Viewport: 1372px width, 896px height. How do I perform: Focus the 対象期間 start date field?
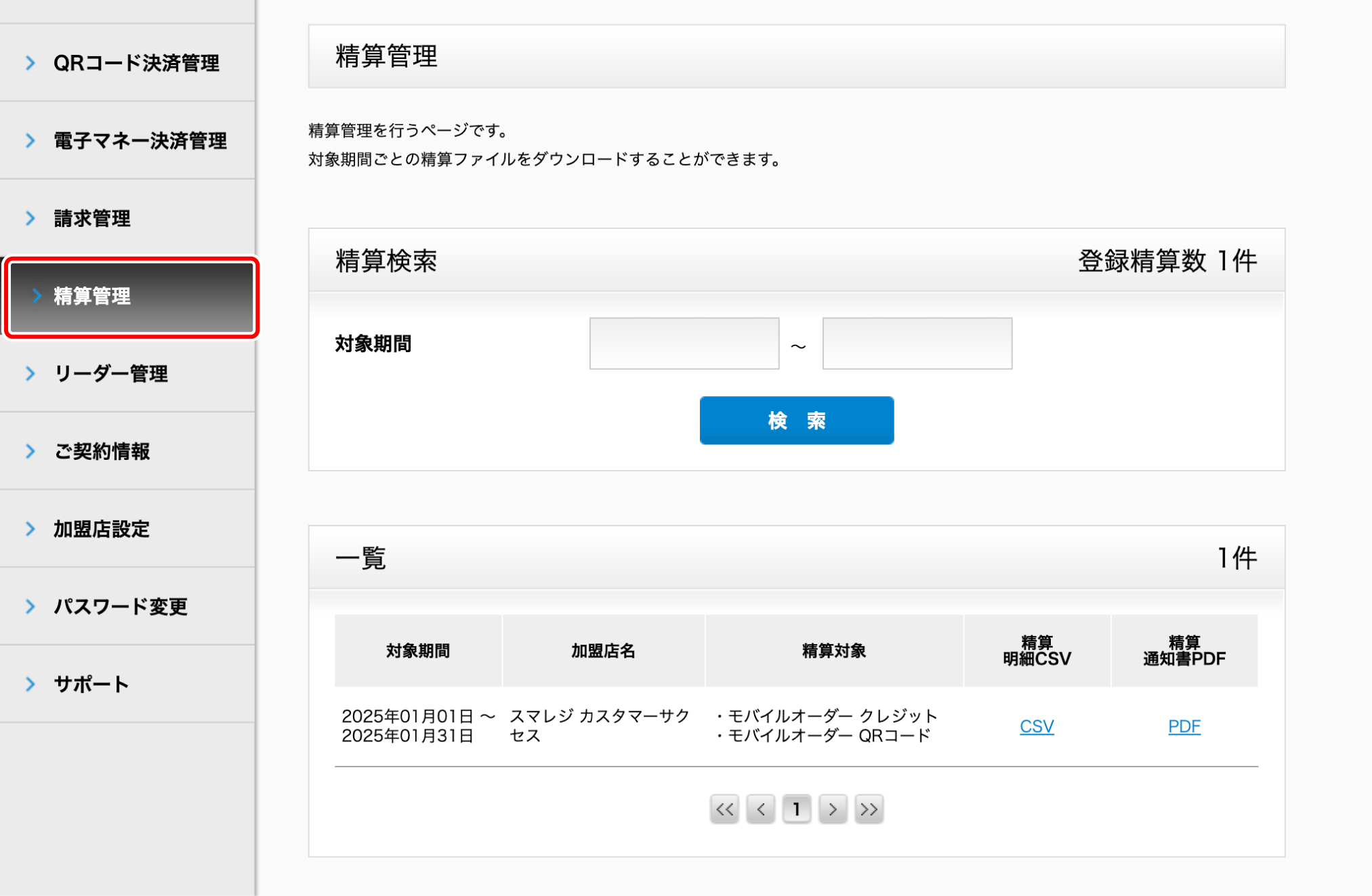pos(684,343)
